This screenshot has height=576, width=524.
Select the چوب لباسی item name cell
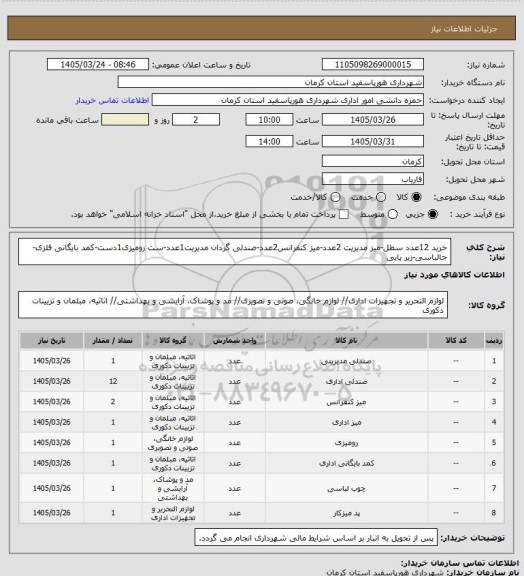pyautogui.click(x=346, y=488)
